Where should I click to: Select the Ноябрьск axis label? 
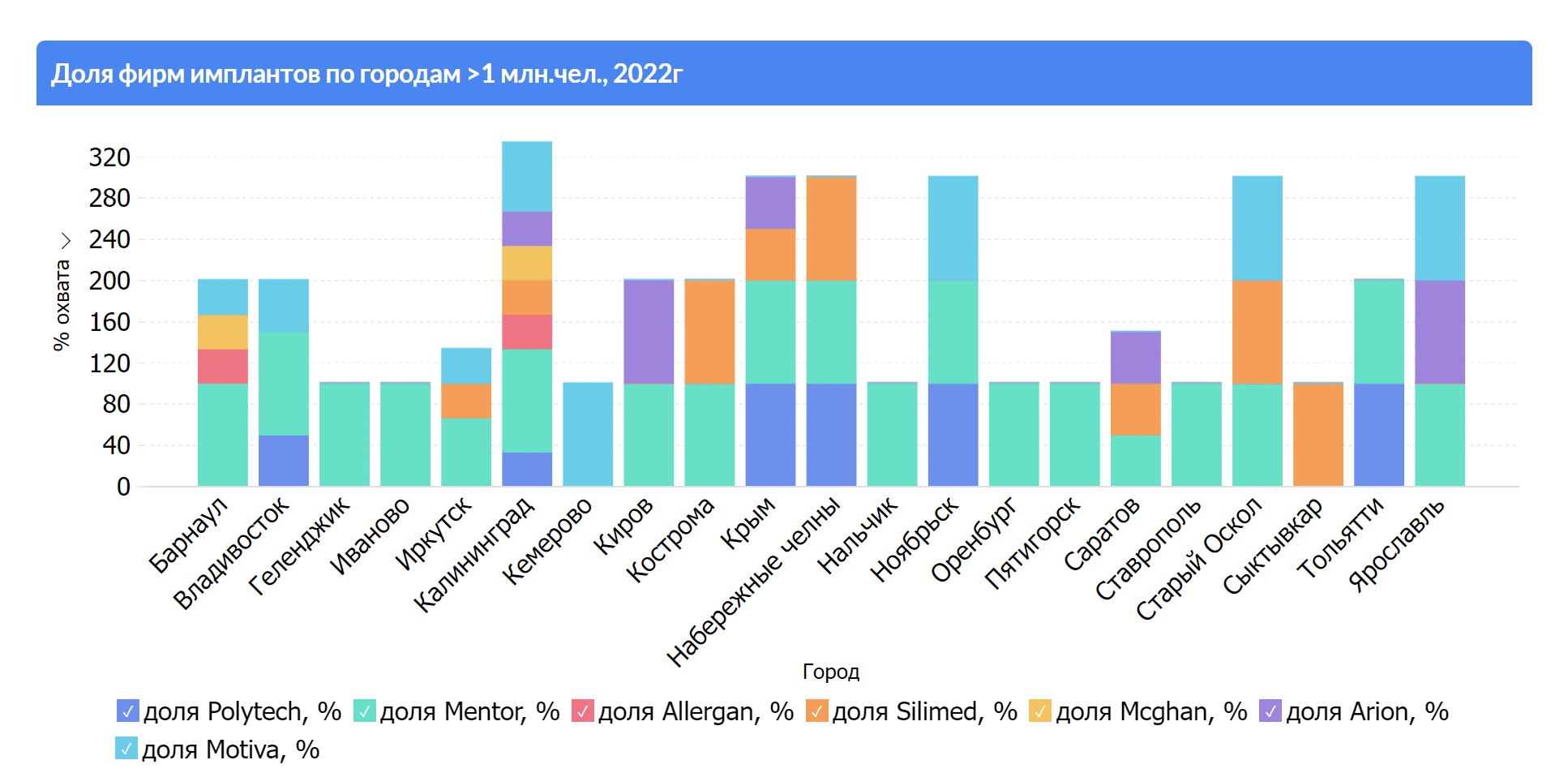[x=915, y=539]
